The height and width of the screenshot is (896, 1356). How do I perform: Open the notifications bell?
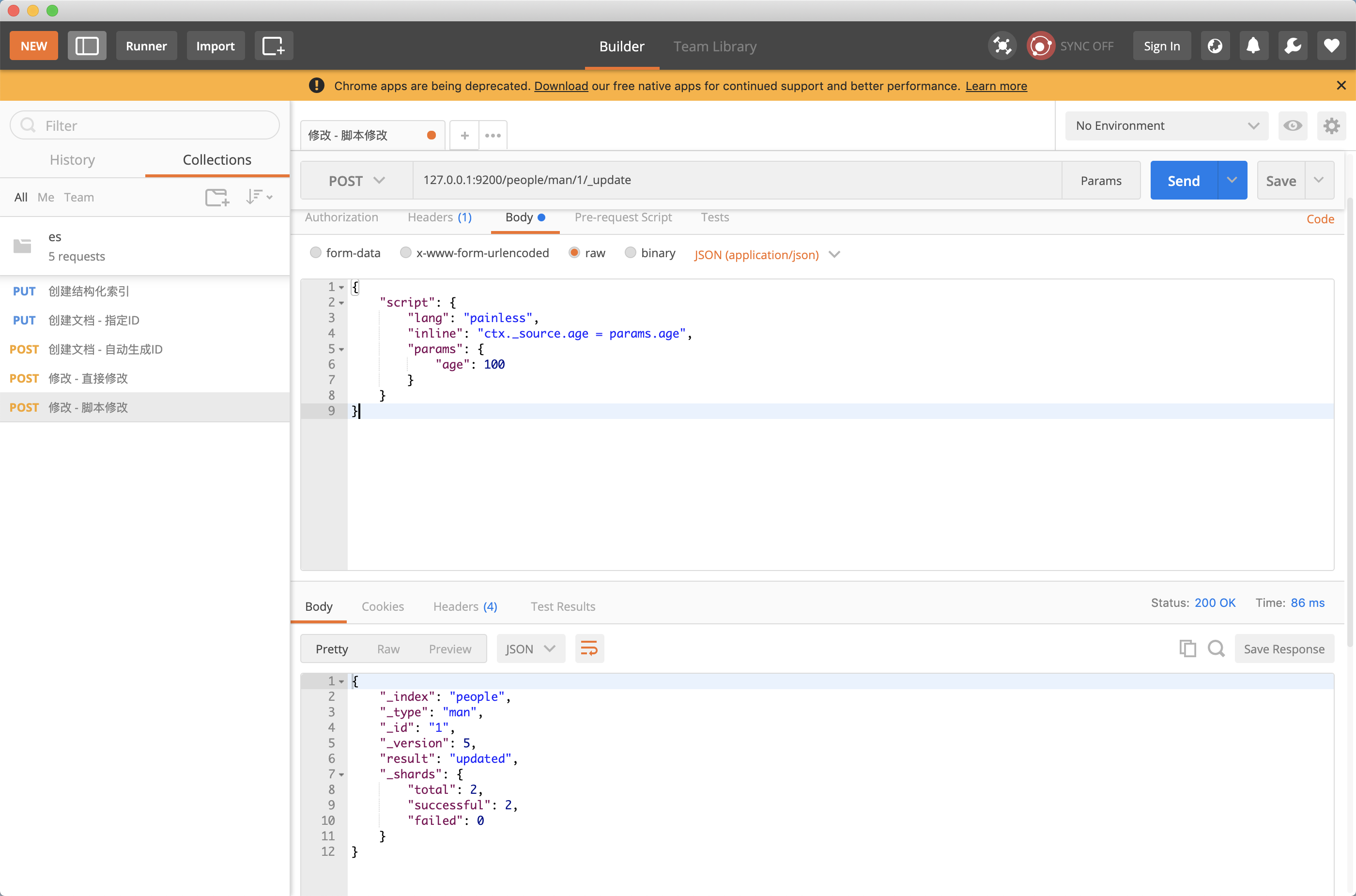pos(1253,46)
